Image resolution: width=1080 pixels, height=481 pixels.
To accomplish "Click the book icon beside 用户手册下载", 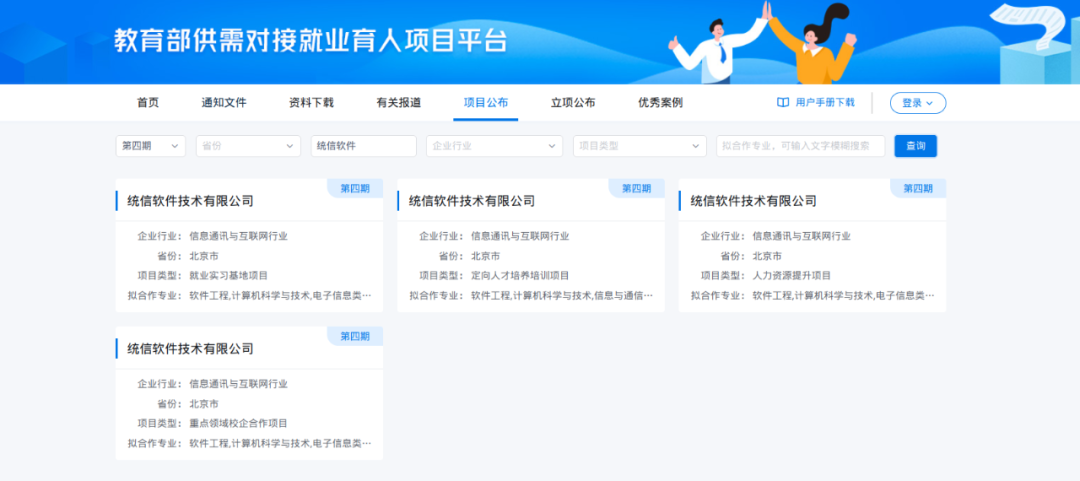I will point(782,103).
